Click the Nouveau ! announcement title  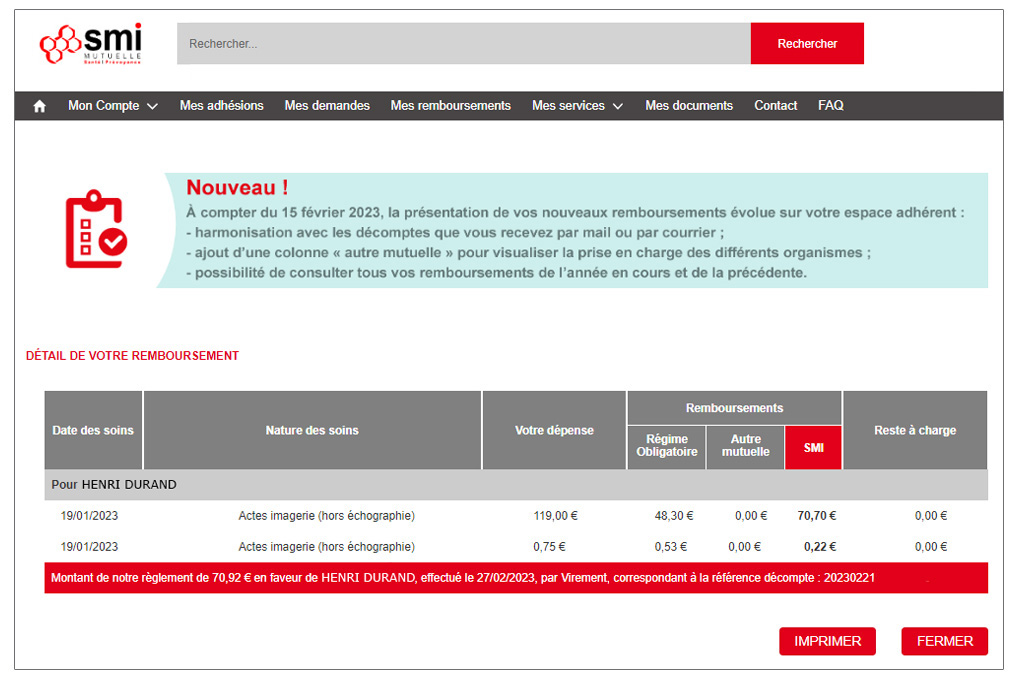[x=237, y=188]
